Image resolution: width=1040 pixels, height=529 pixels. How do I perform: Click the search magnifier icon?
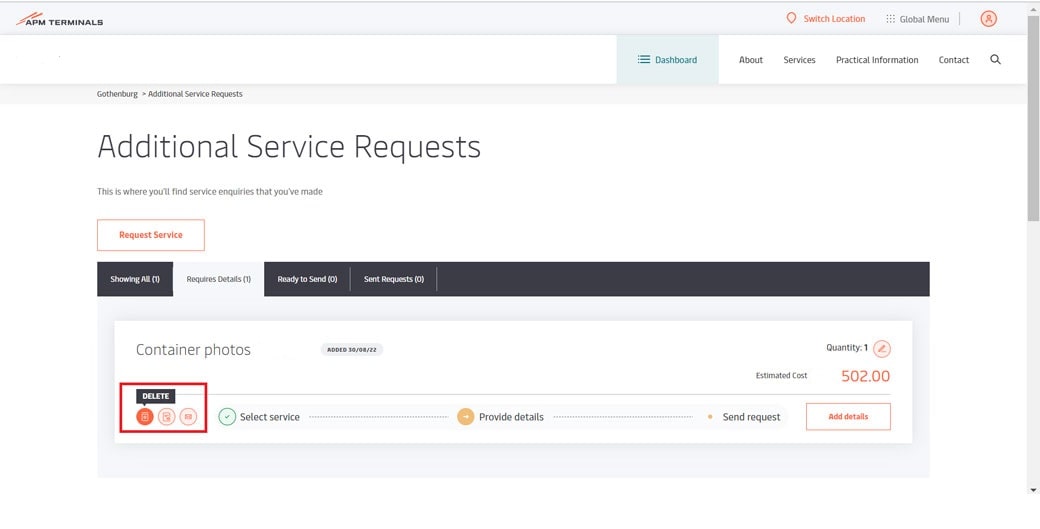pyautogui.click(x=995, y=60)
